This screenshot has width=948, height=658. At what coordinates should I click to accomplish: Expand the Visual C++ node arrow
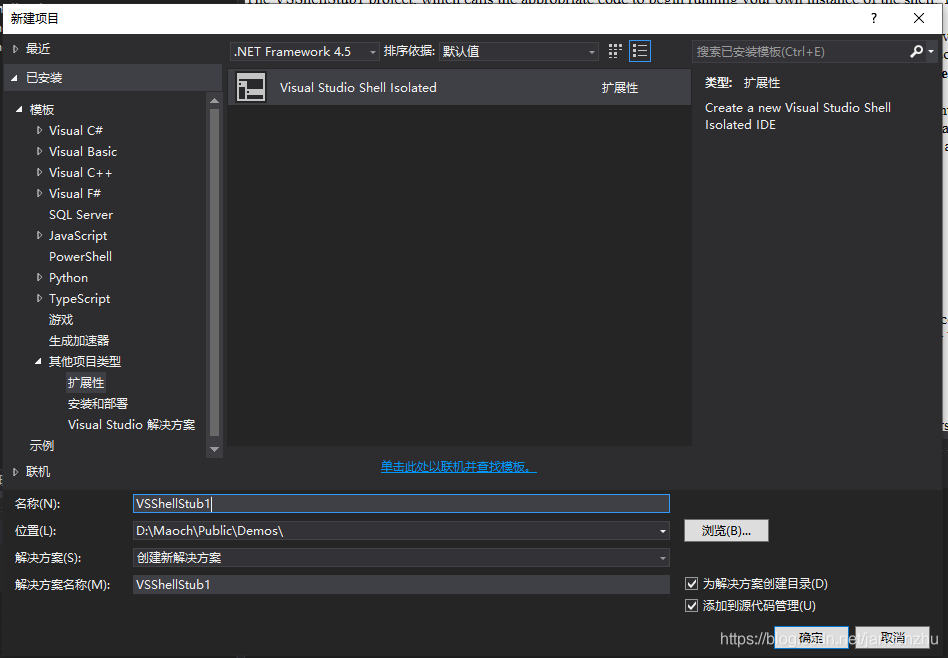(39, 172)
